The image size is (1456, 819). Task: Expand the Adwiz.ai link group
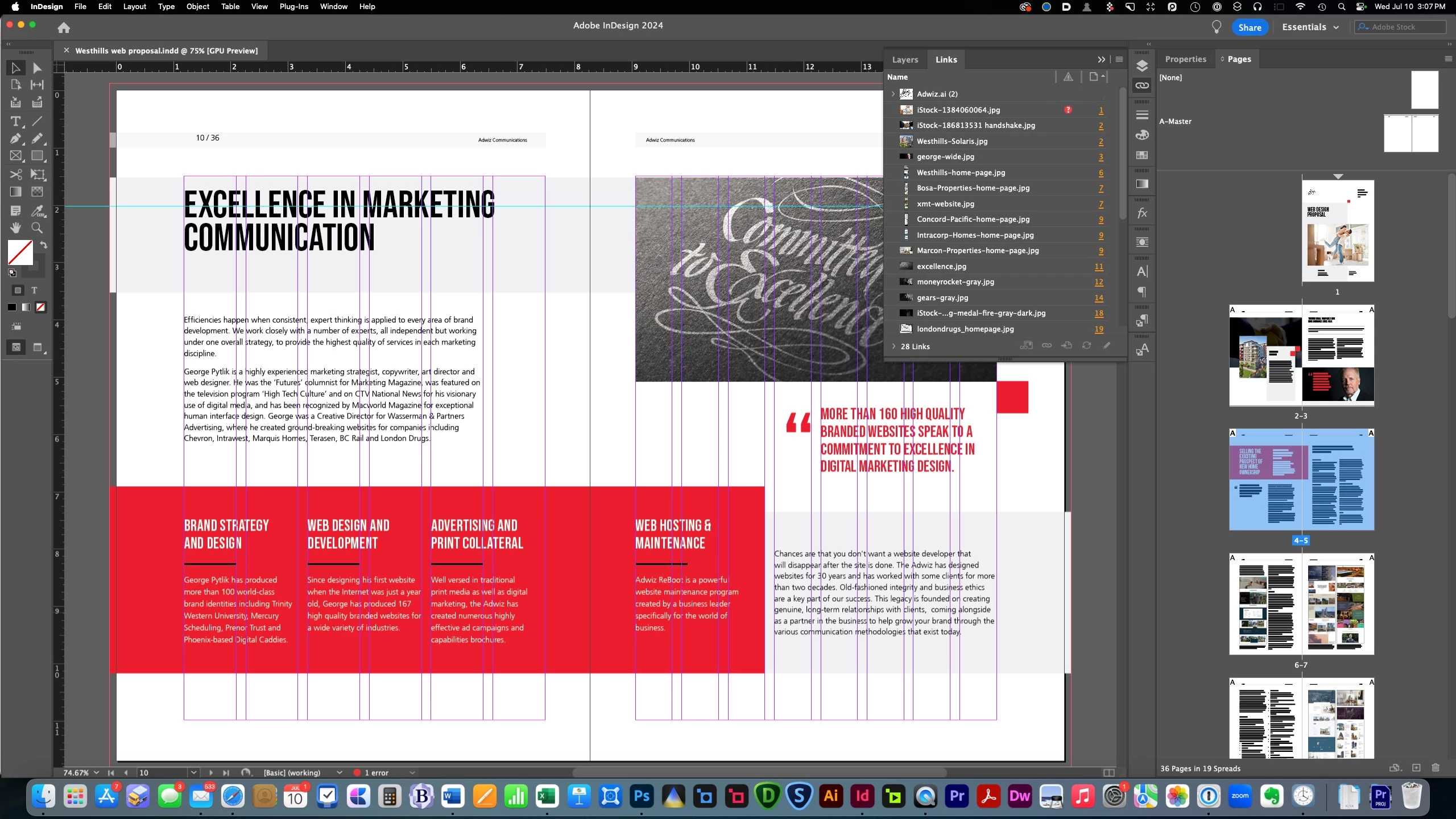(x=893, y=94)
